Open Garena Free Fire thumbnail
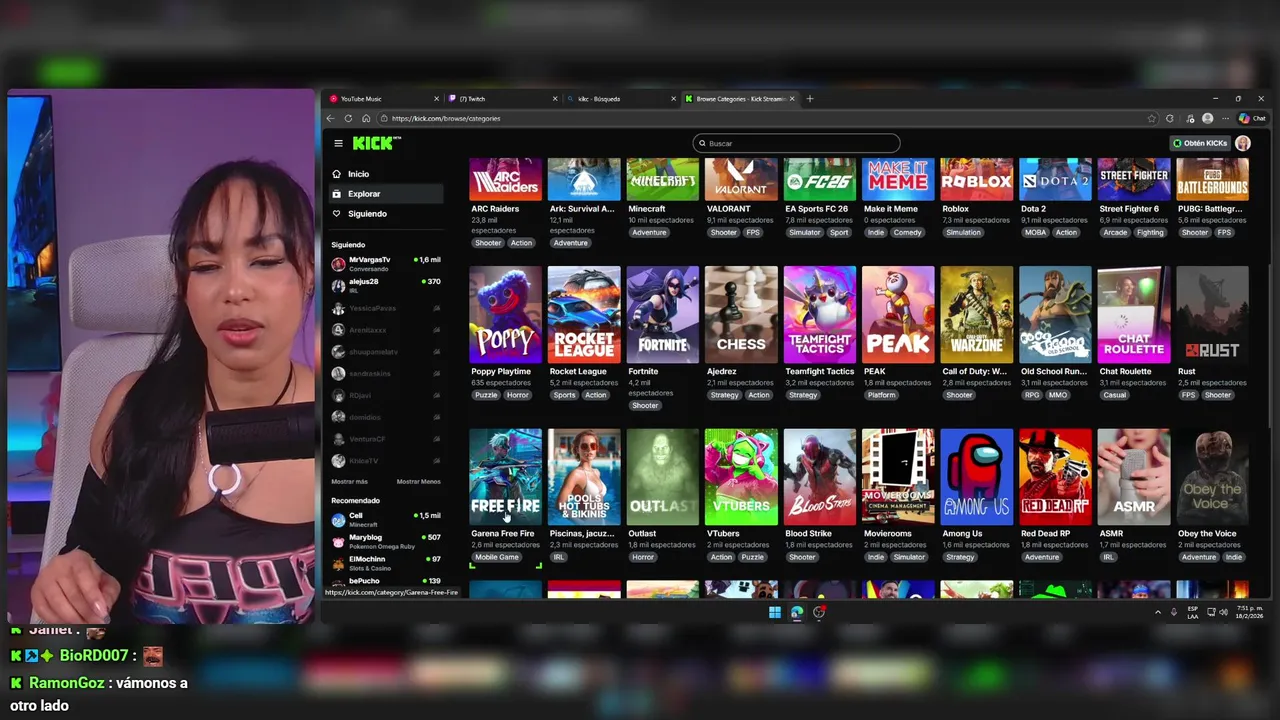Screen dimensions: 1280x720 pyautogui.click(x=505, y=477)
